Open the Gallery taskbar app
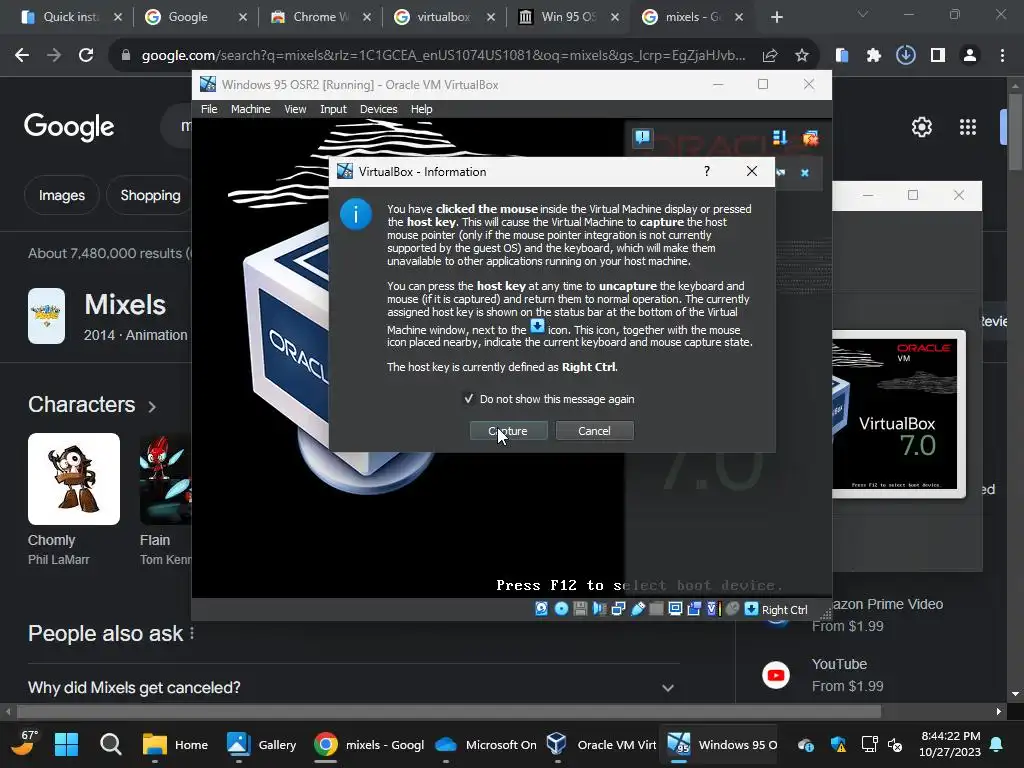 pos(261,744)
